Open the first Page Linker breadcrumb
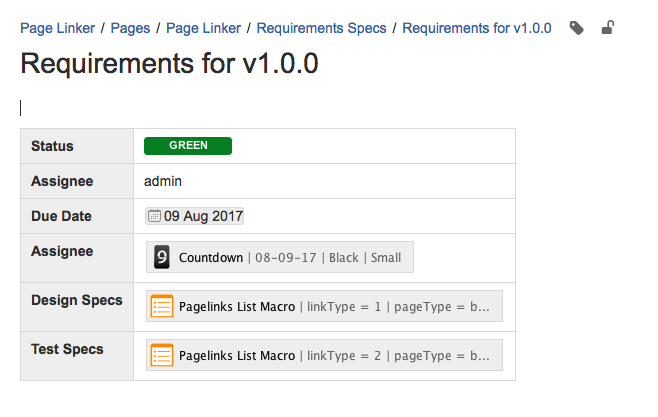 click(x=58, y=28)
